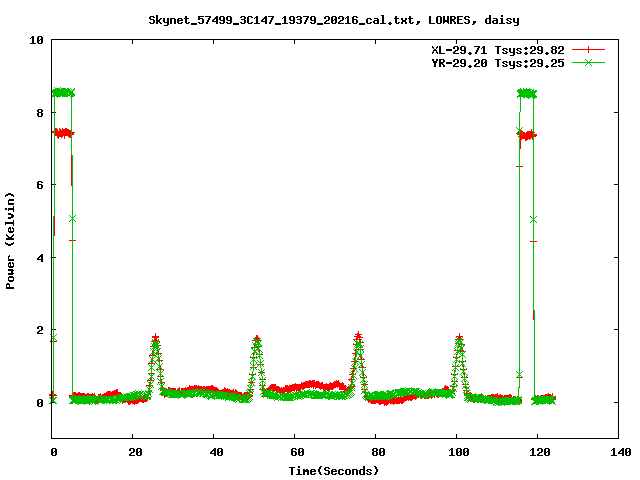The image size is (640, 480).
Task: Click the x-axis tick label 140
Action: pyautogui.click(x=620, y=452)
